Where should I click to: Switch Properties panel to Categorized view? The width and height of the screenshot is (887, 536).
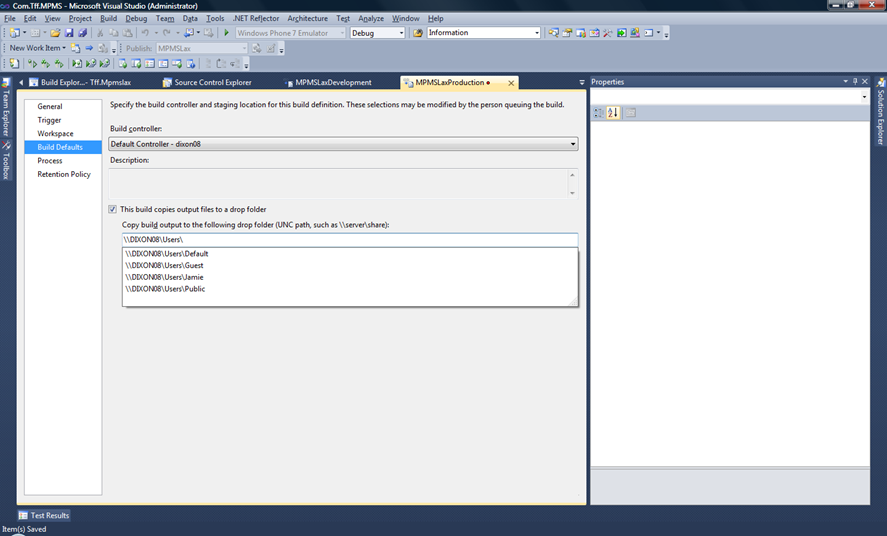tap(599, 113)
